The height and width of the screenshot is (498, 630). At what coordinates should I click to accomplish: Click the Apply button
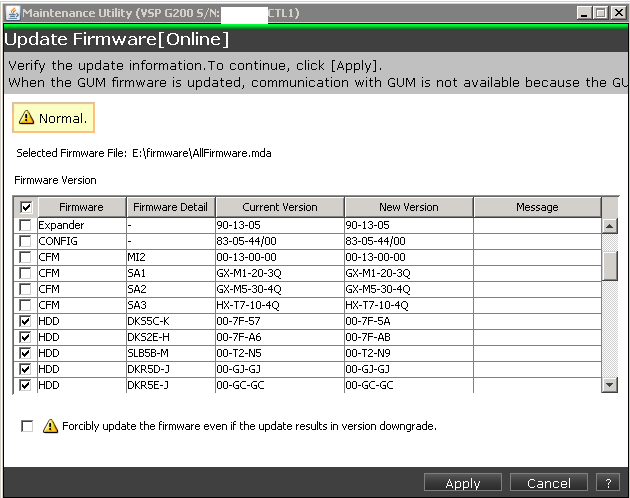click(463, 482)
